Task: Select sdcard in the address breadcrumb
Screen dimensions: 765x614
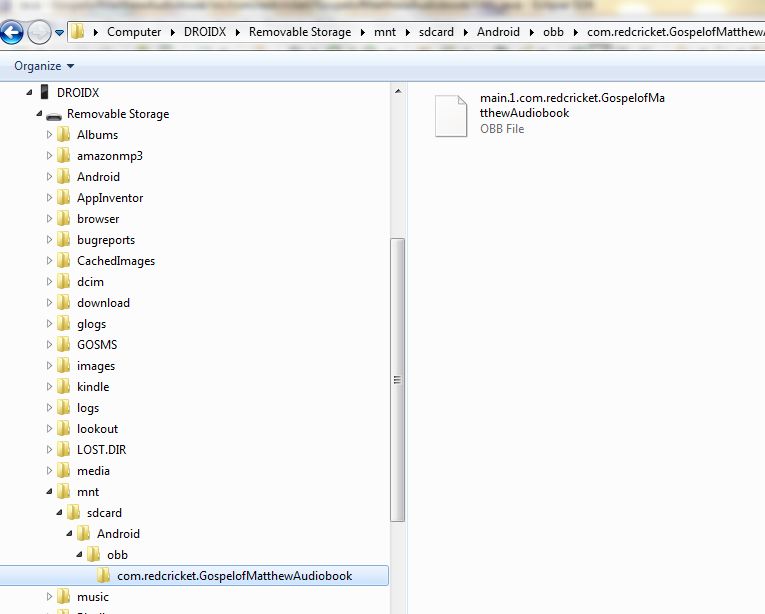Action: tap(436, 32)
